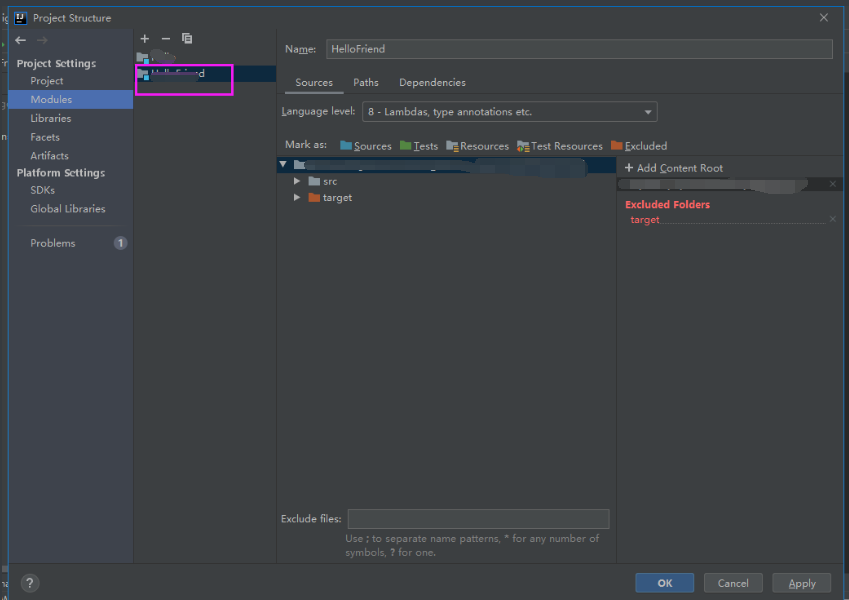Open the Language level dropdown
849x600 pixels.
pyautogui.click(x=510, y=112)
